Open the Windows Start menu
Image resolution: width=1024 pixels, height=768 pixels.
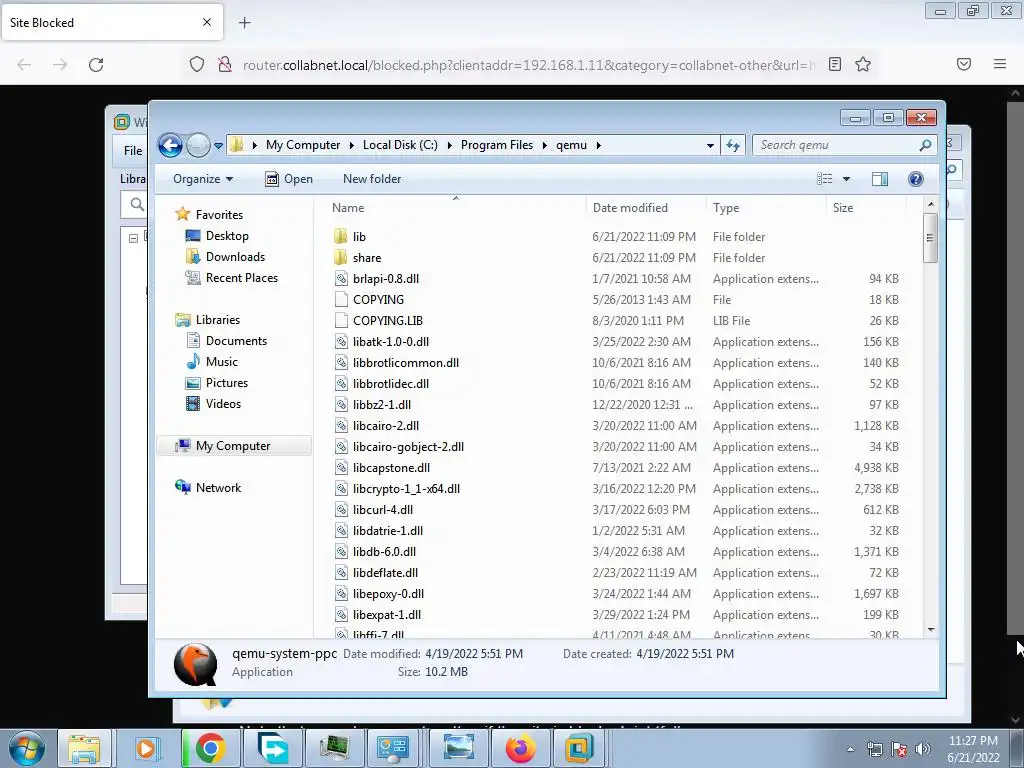[27, 748]
